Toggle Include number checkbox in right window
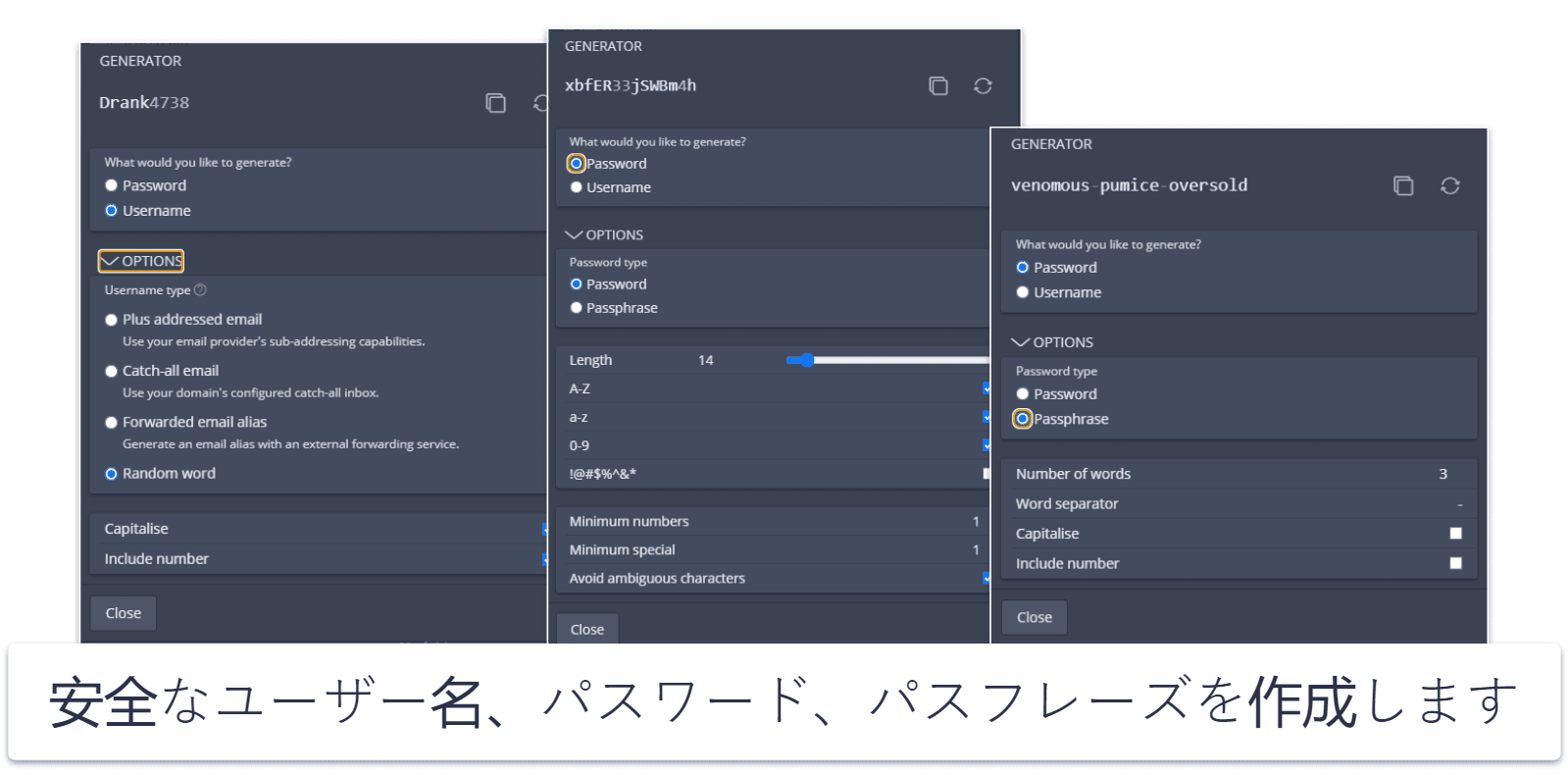1568x775 pixels. [x=1455, y=563]
